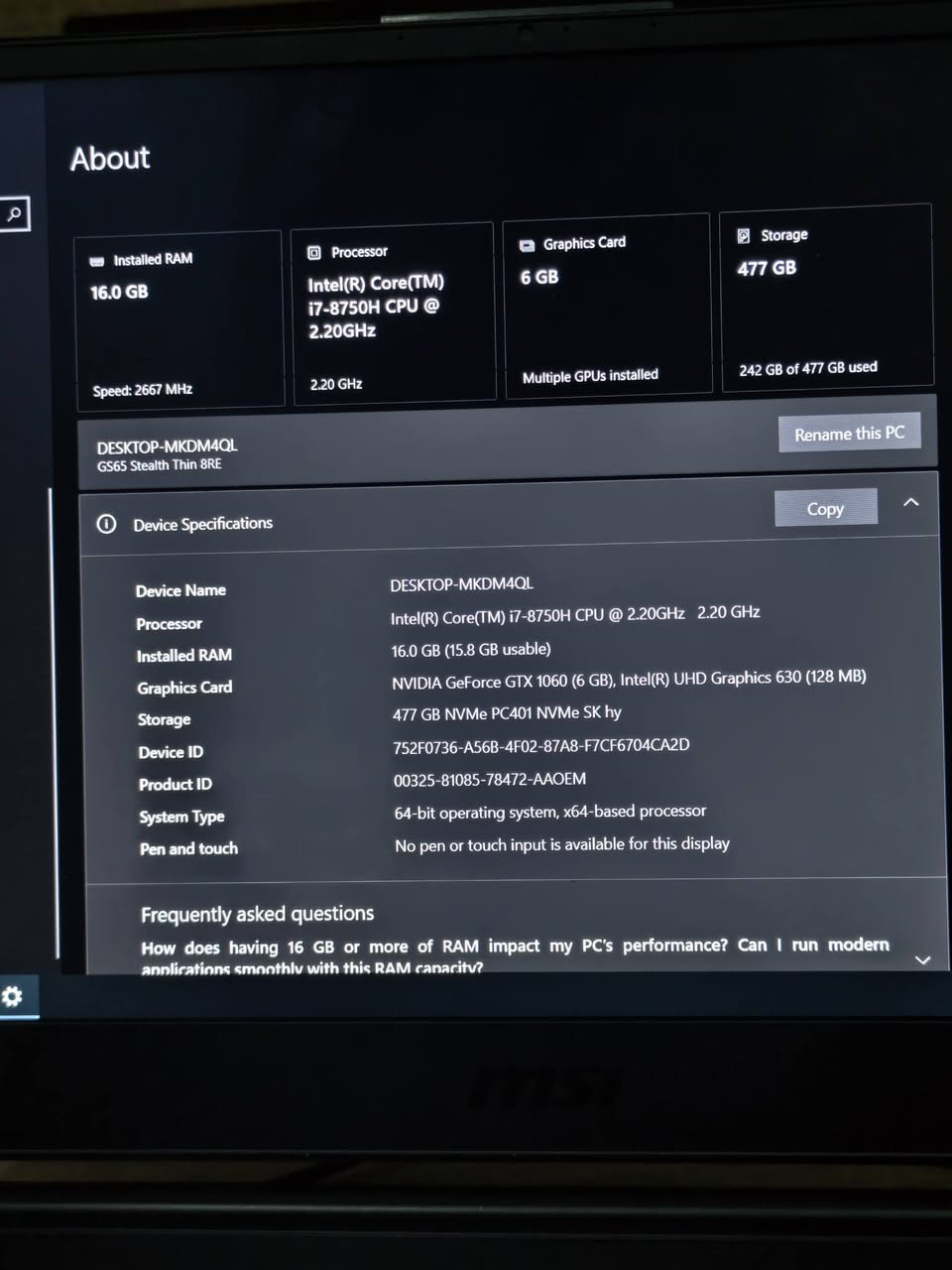This screenshot has height=1270, width=952.
Task: Click the Device Specifications info icon
Action: (106, 524)
